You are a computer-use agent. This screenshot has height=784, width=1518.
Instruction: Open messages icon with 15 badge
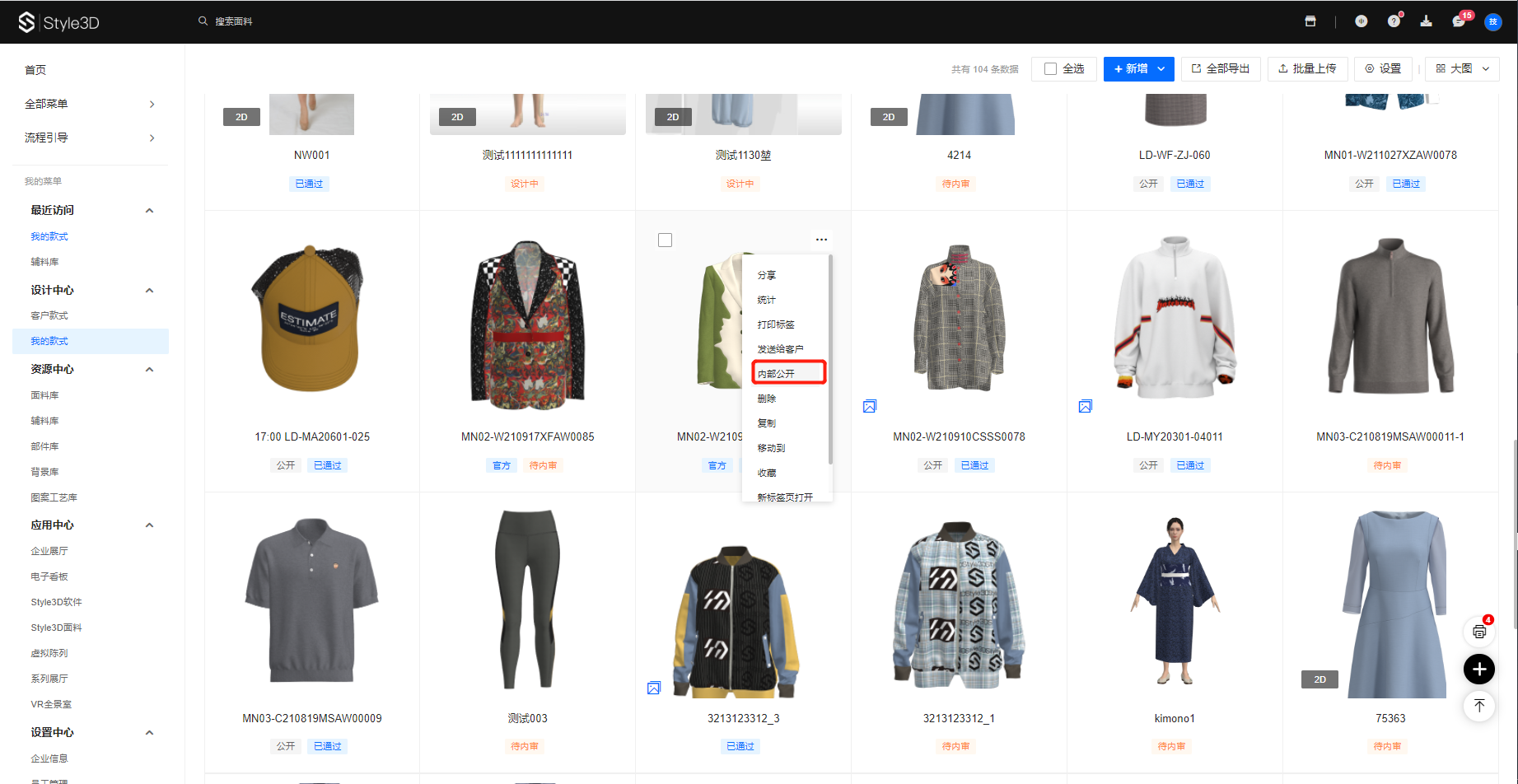coord(1459,21)
